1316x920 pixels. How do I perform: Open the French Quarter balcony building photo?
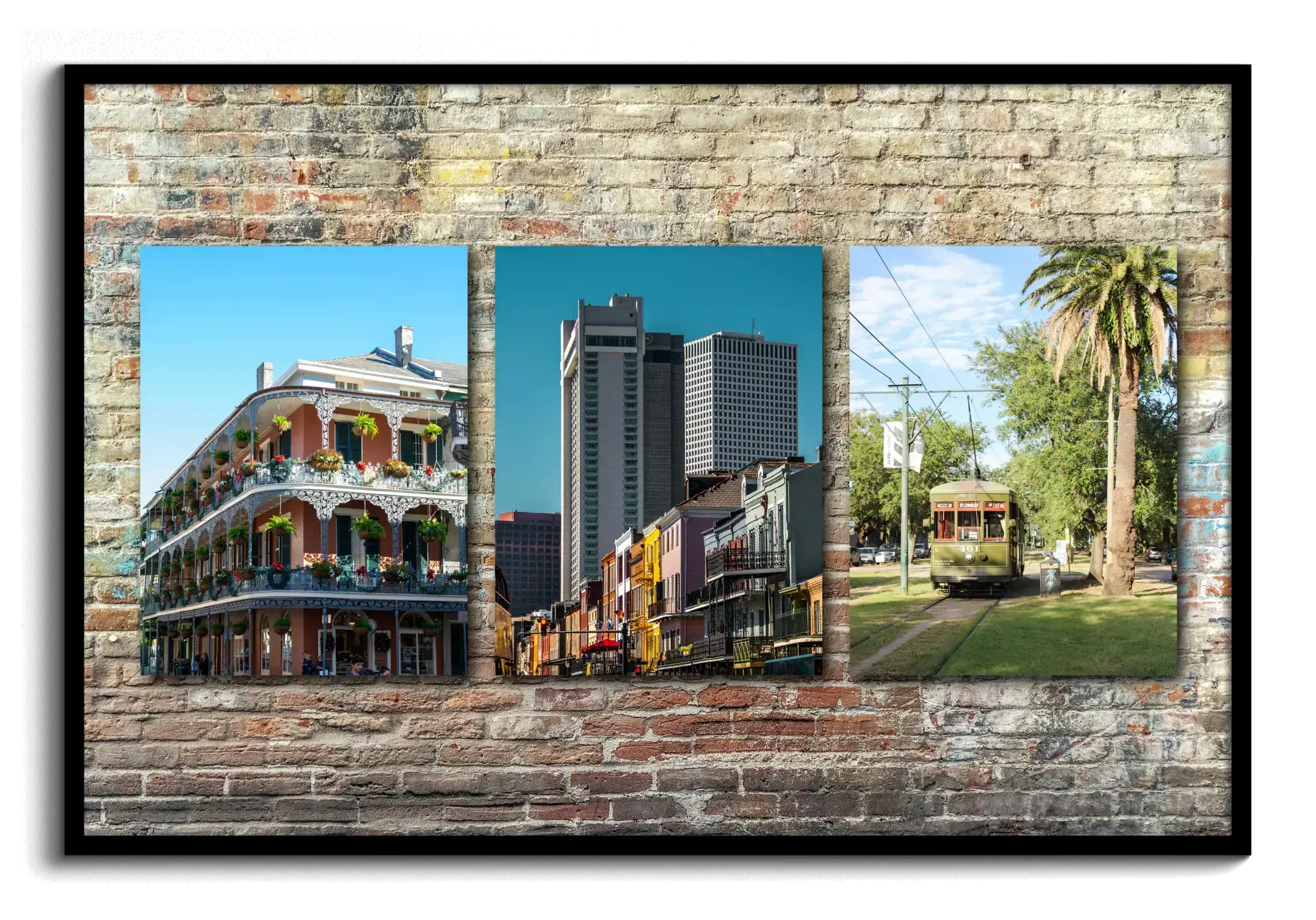click(303, 460)
